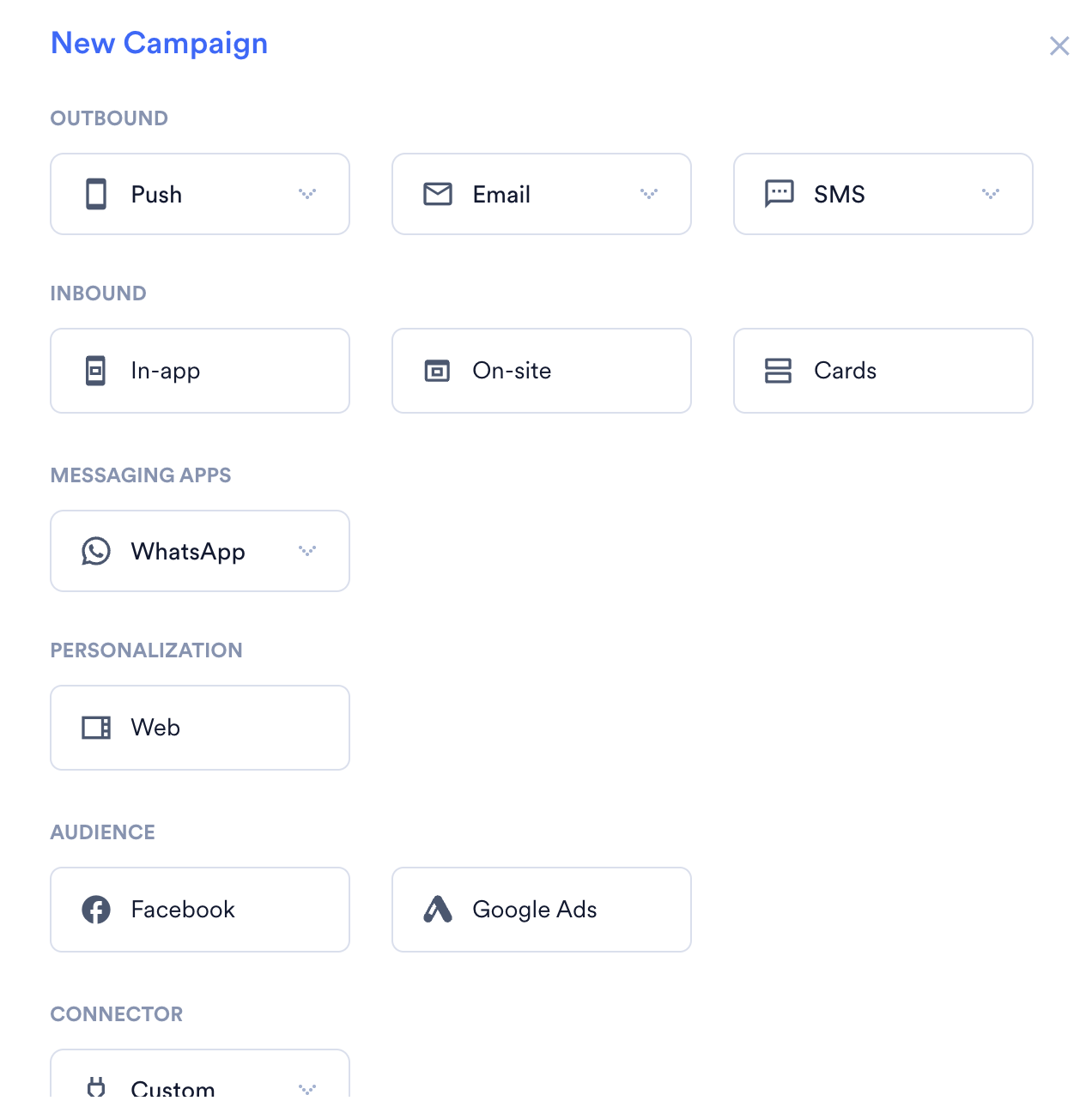Select the Cards stacked icon
This screenshot has height=1119, width=1092.
(x=778, y=371)
